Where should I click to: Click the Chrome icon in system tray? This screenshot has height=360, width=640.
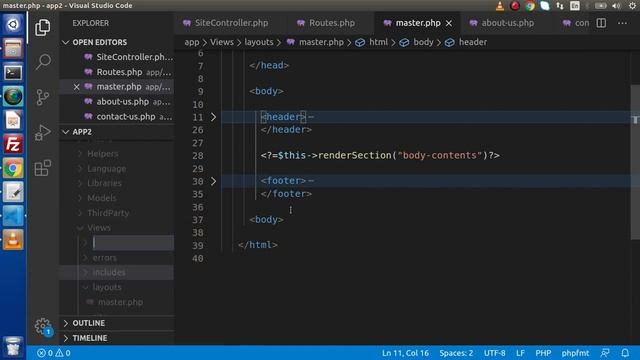(x=530, y=6)
